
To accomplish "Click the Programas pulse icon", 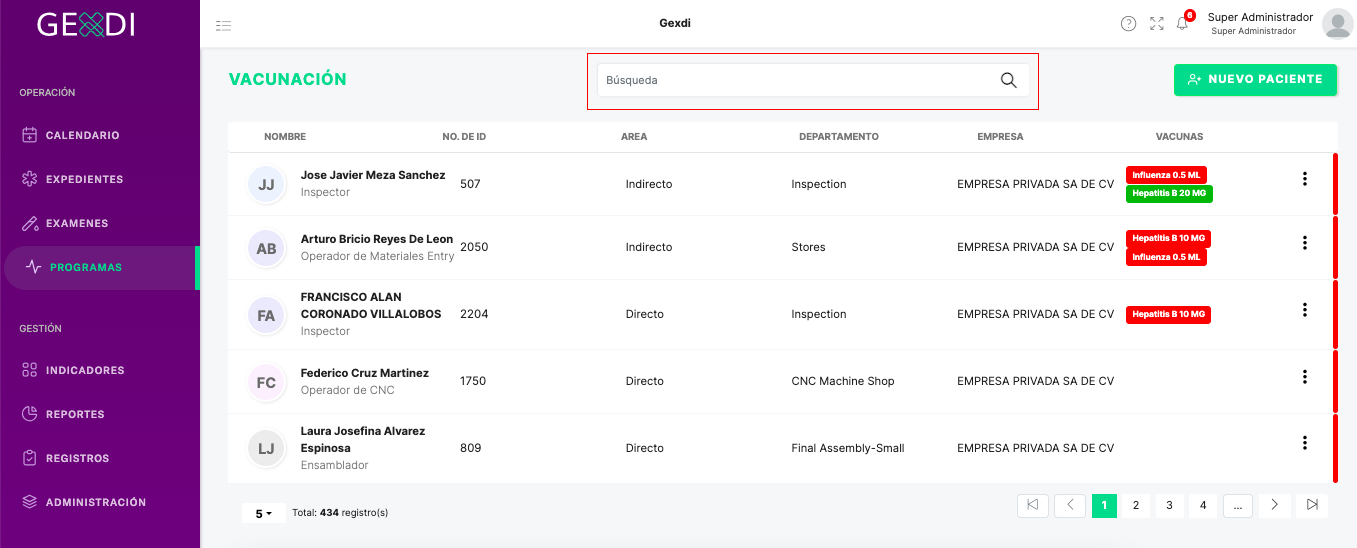I will tap(34, 267).
